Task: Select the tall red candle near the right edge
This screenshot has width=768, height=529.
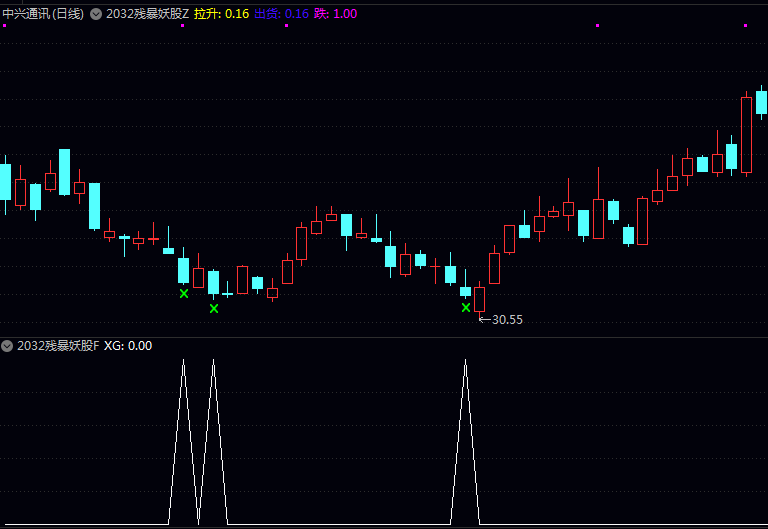Action: (746, 134)
